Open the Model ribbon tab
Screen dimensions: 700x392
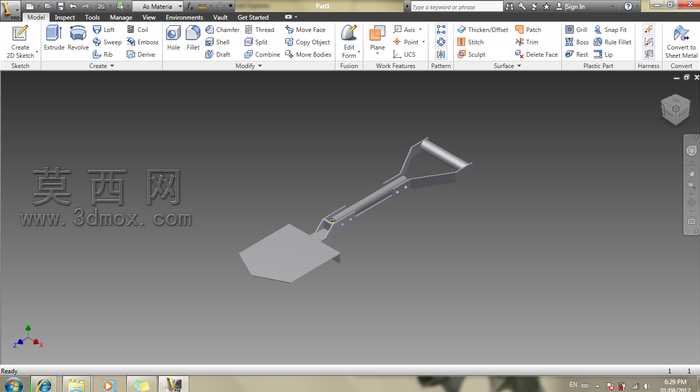pos(36,17)
